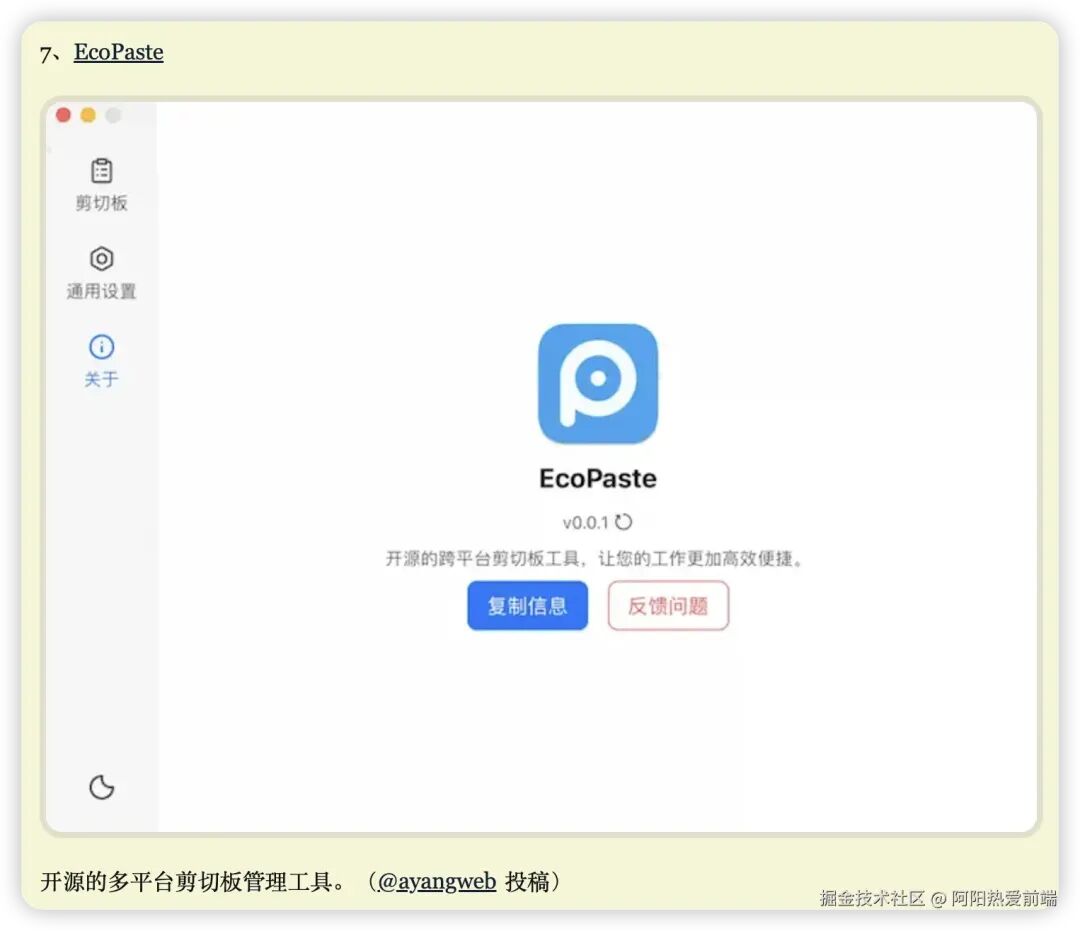Click the check-for-update refresh icon beside v0.0.1
Screen dimensions: 1080x931
point(623,522)
